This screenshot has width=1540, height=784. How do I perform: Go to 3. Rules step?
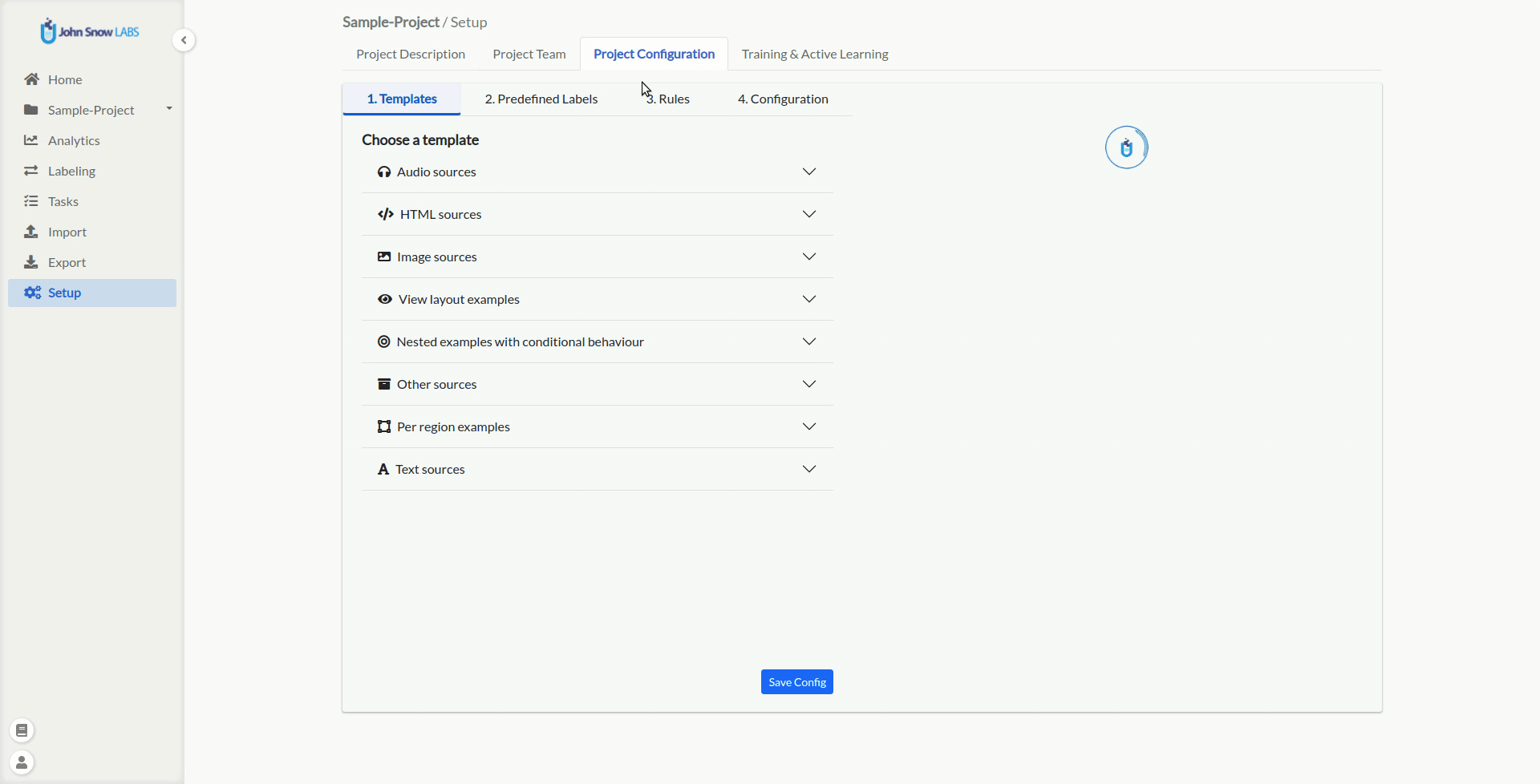668,99
